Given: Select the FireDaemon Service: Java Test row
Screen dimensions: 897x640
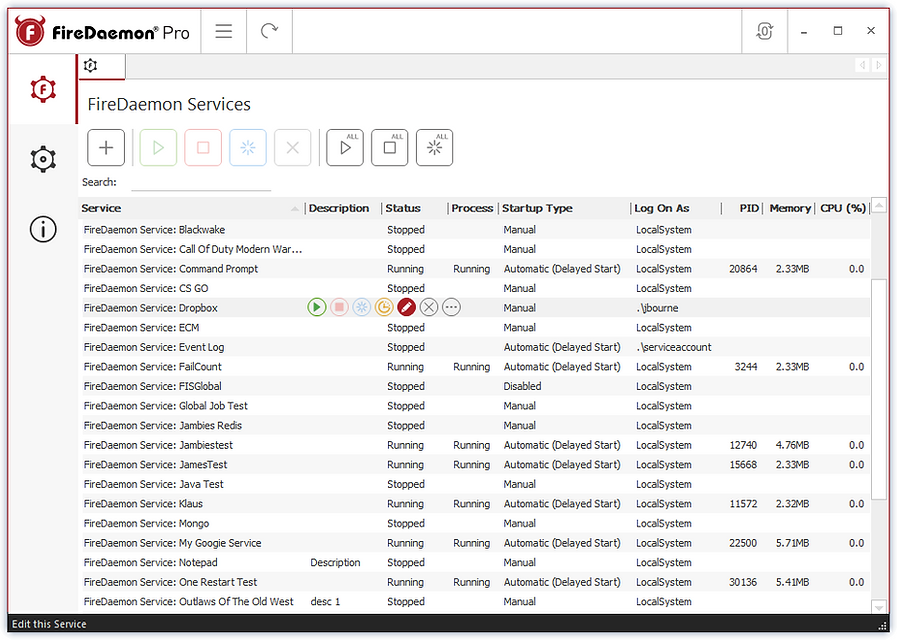Looking at the screenshot, I should 476,484.
